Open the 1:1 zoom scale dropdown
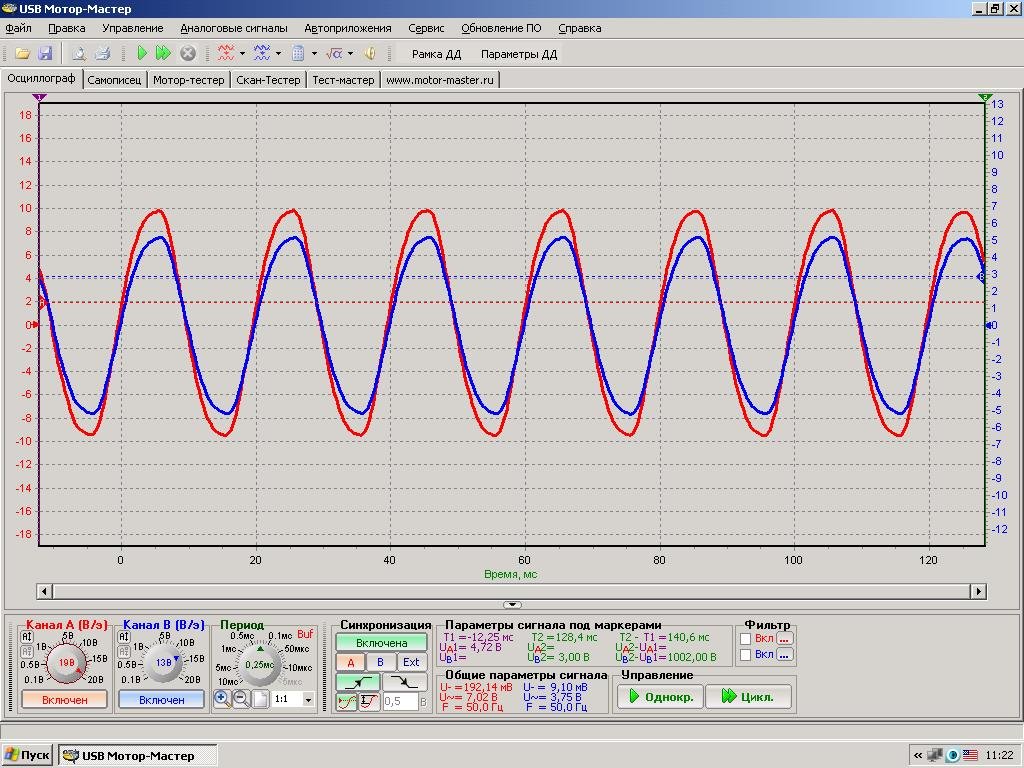The width and height of the screenshot is (1024, 768). (308, 699)
